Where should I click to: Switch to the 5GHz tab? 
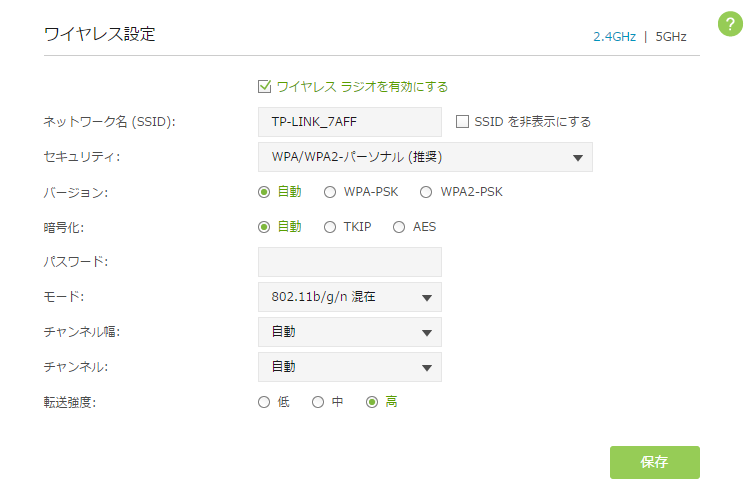tap(671, 36)
